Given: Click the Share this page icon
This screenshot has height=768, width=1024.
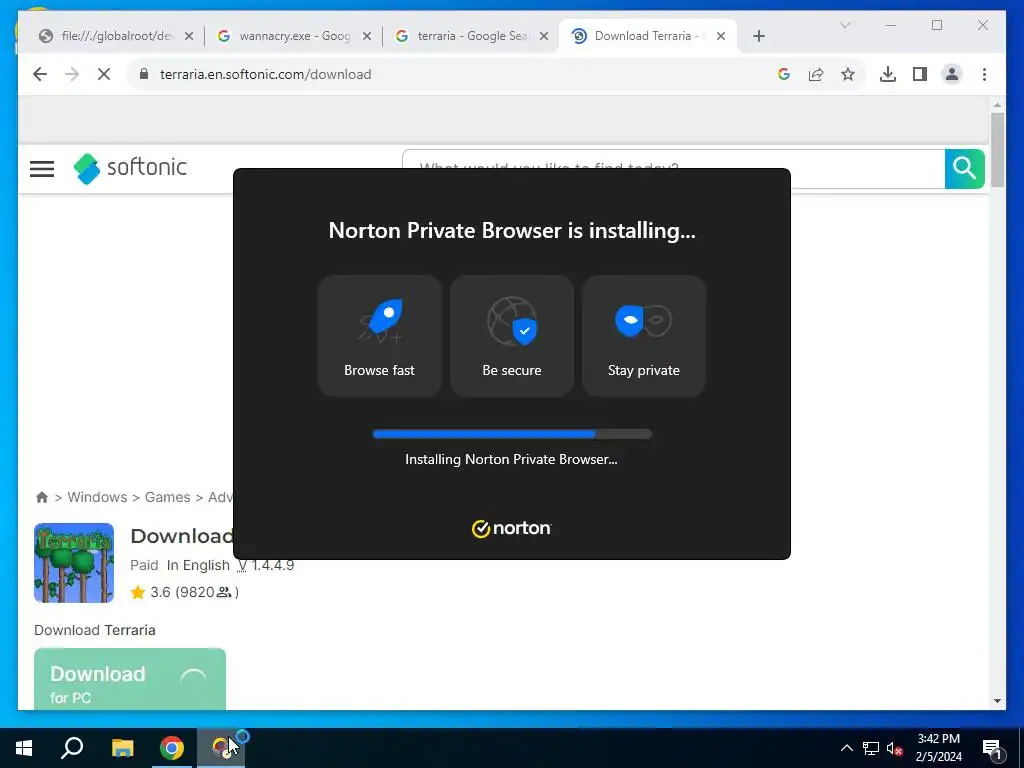Looking at the screenshot, I should [816, 74].
